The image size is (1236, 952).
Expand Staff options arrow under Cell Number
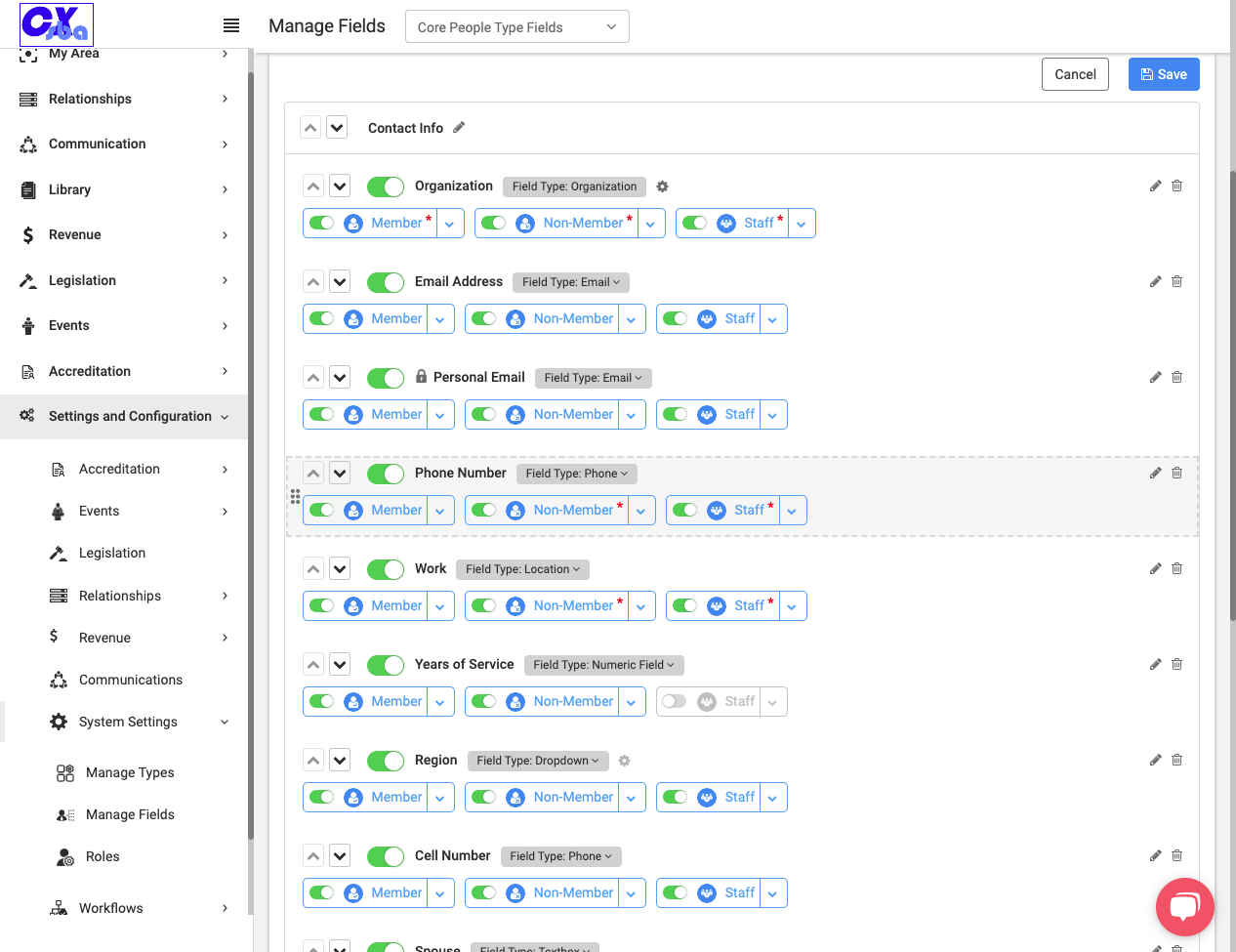click(773, 893)
